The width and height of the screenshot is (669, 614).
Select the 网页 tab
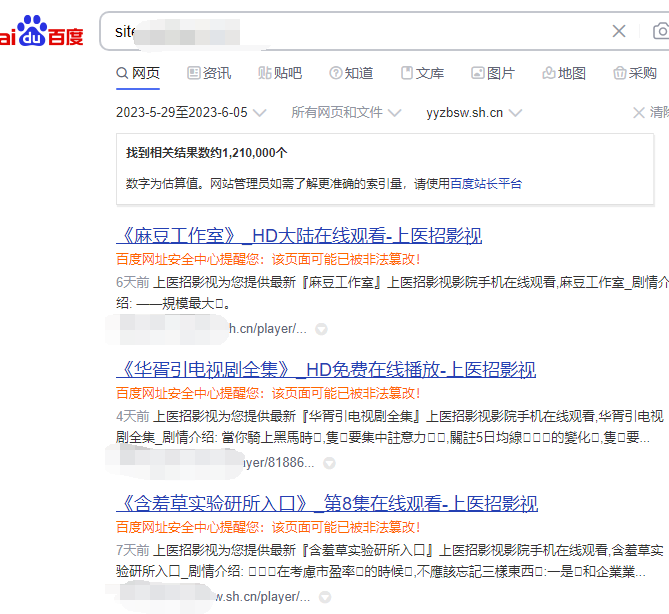[x=138, y=73]
